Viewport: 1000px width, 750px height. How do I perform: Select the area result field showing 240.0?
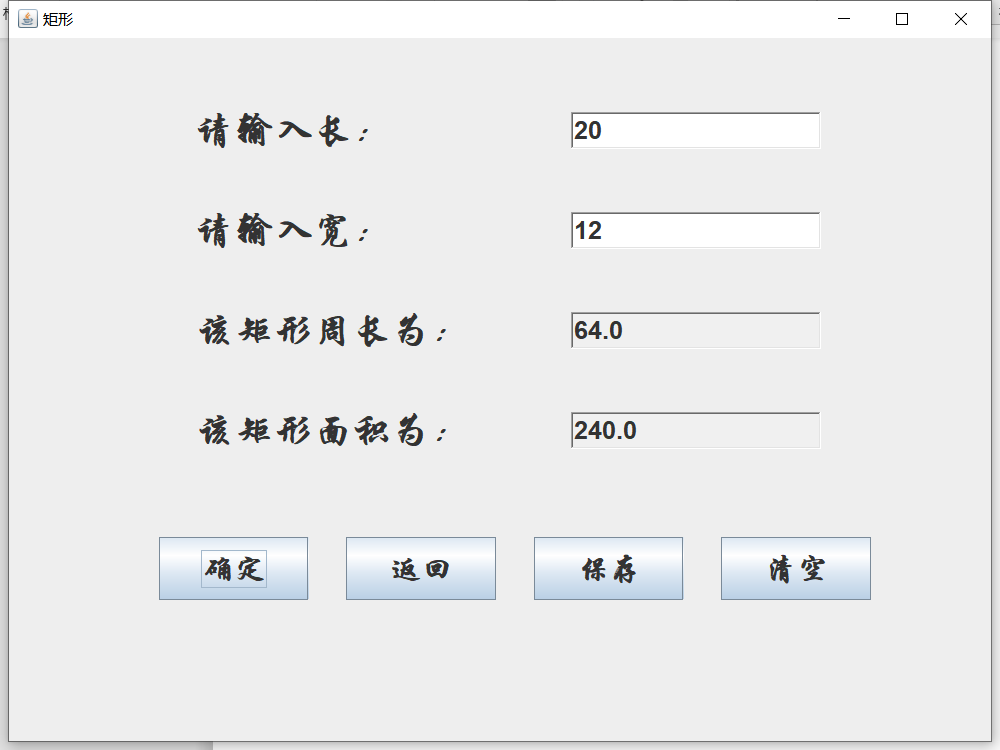[x=695, y=430]
